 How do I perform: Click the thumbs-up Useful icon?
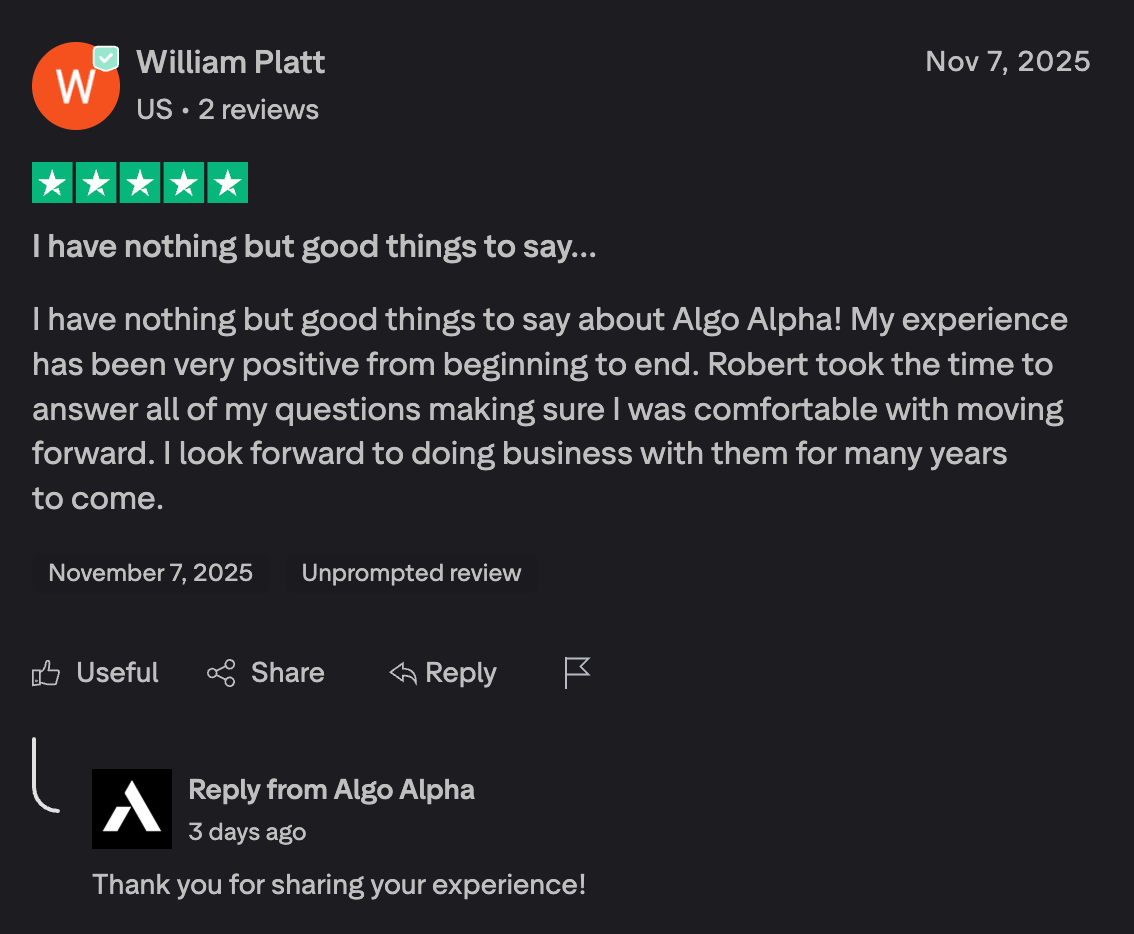(46, 673)
